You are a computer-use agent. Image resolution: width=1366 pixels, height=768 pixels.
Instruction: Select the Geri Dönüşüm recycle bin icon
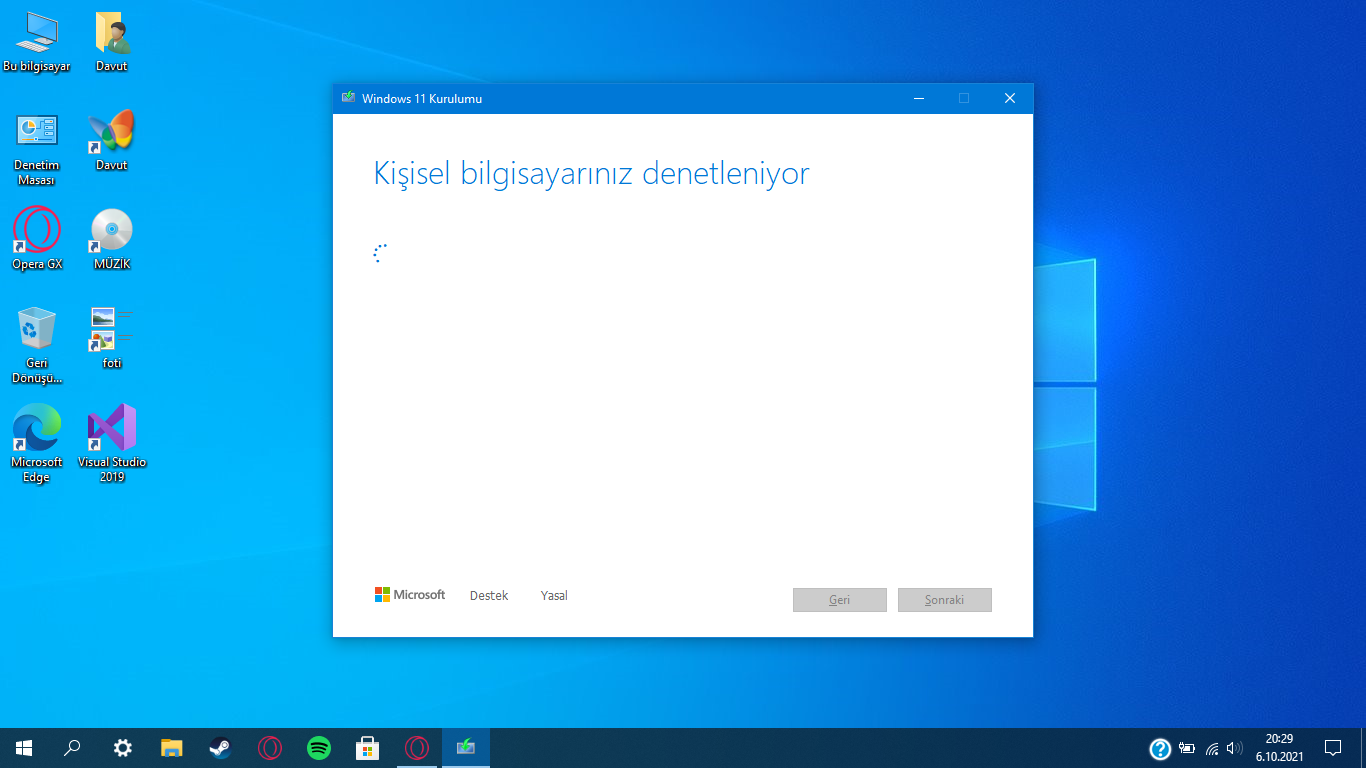[37, 345]
